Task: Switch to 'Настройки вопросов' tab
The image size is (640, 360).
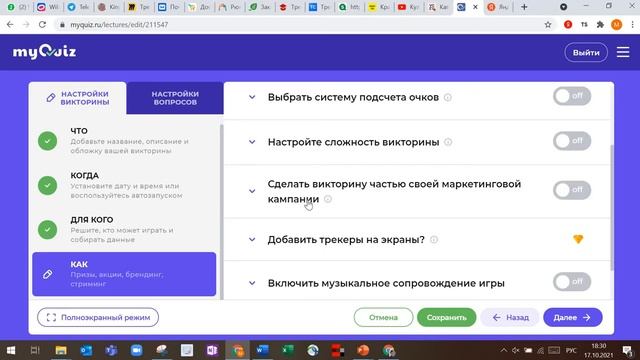Action: 175,98
